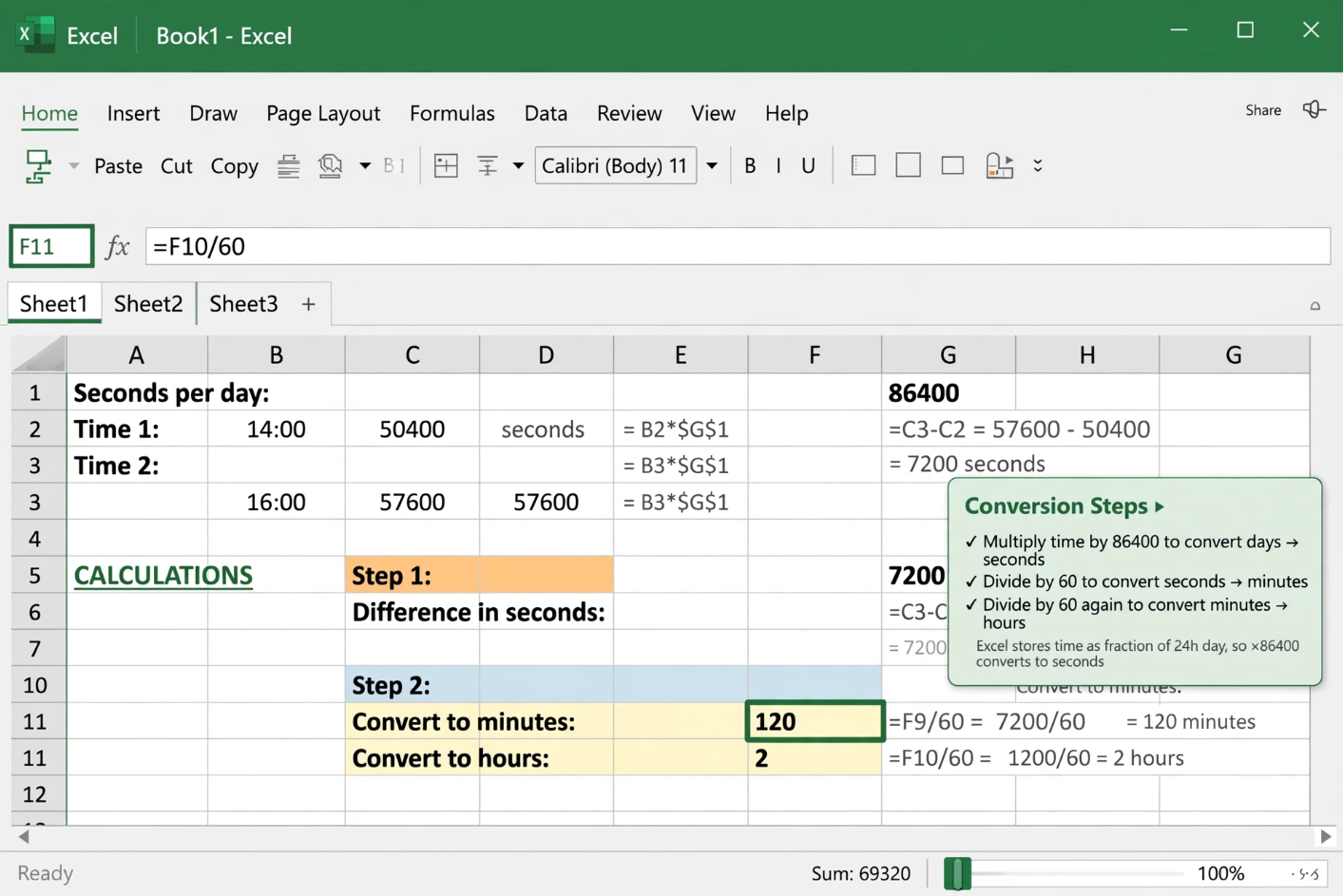Open the Review ribbon tab
Screen dimensions: 1343x896
click(629, 113)
